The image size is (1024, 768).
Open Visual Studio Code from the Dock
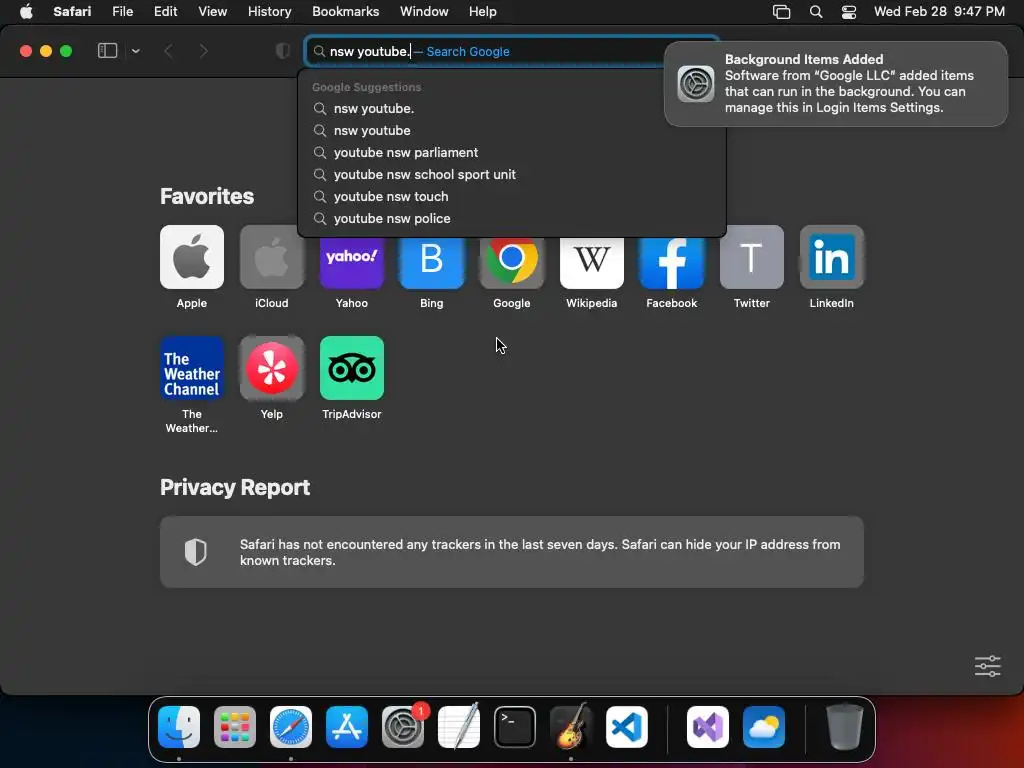[x=627, y=727]
